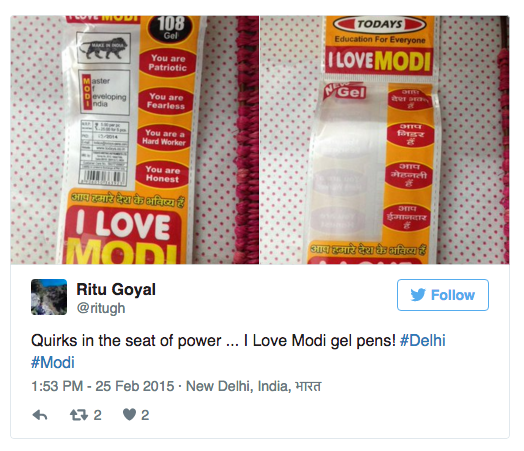View the retweet count of 2
Screen dimensions: 524x451
click(97, 415)
